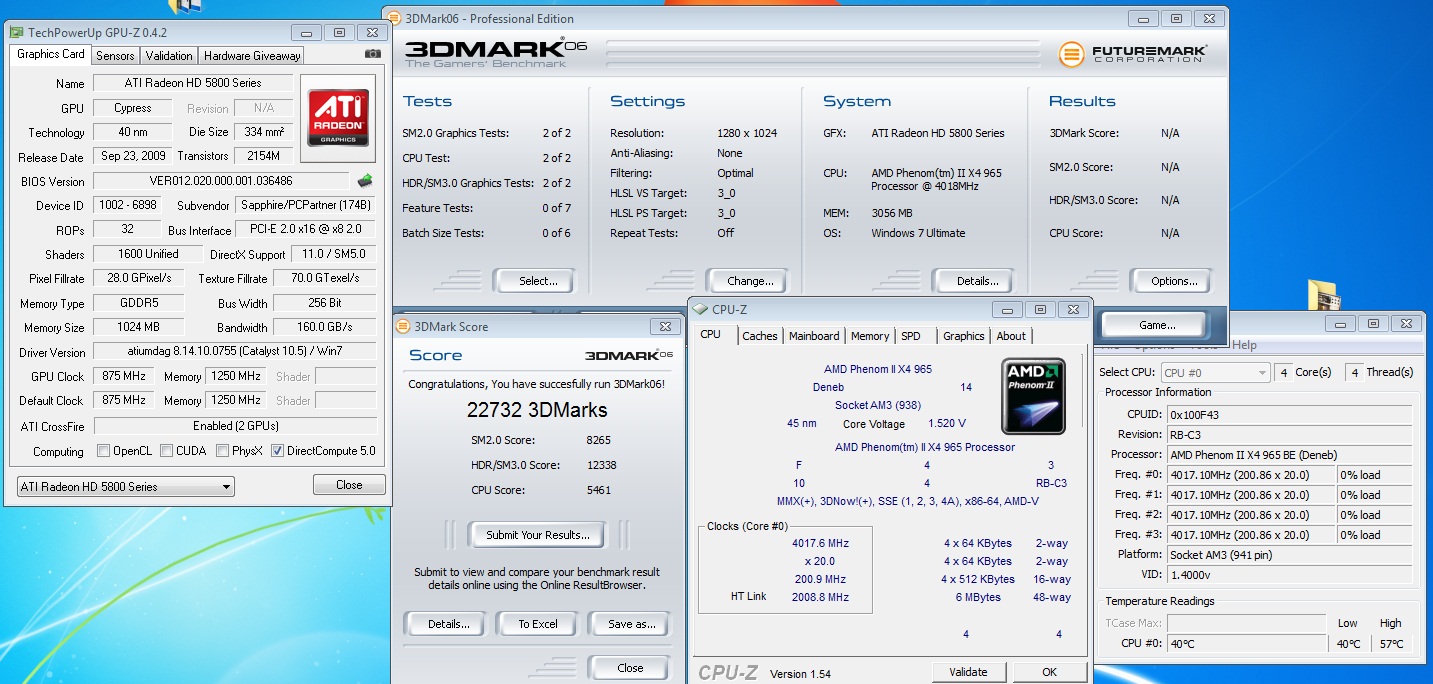Click Submit Your Results button

click(x=538, y=535)
